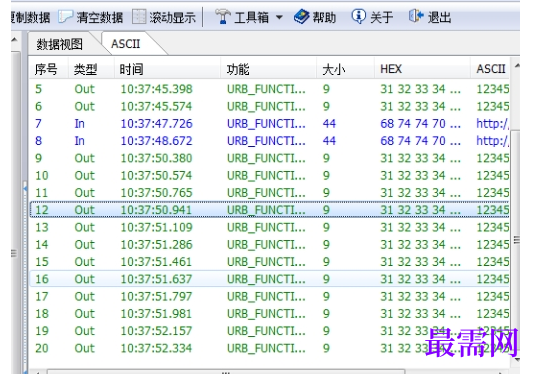Click the 清空数据 button label

[x=100, y=17]
